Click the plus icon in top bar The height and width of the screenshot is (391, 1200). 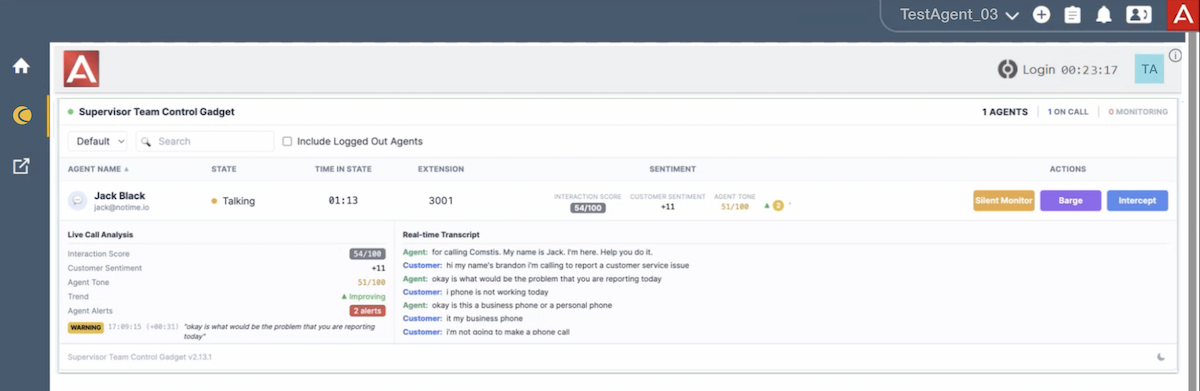pyautogui.click(x=1041, y=14)
